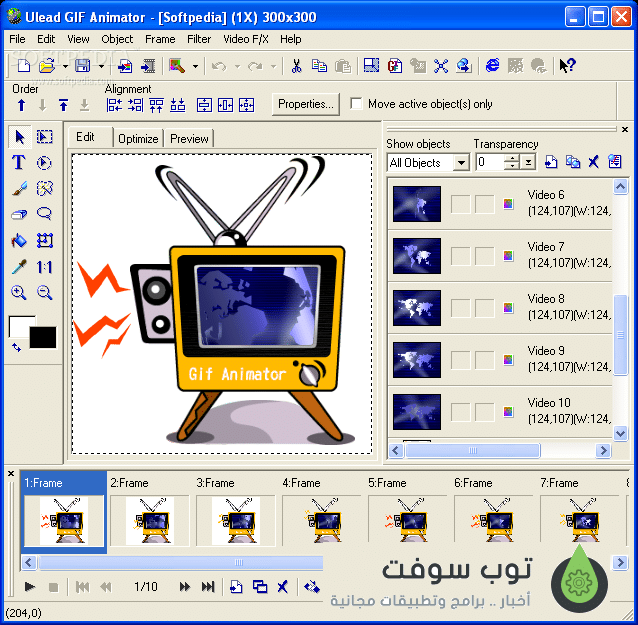Toggle second box for Video 6 object
638x625 pixels.
(485, 204)
